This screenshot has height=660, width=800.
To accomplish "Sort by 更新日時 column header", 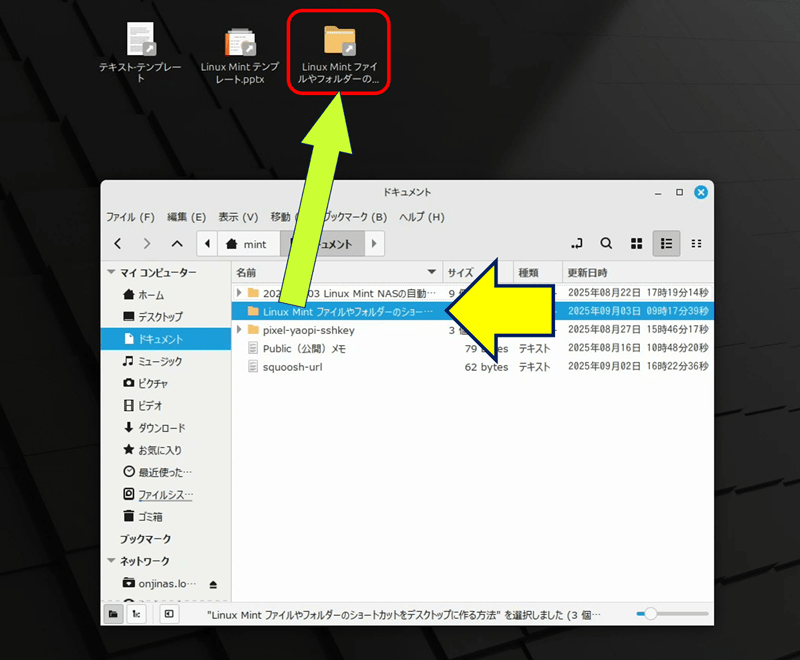I will [x=638, y=272].
